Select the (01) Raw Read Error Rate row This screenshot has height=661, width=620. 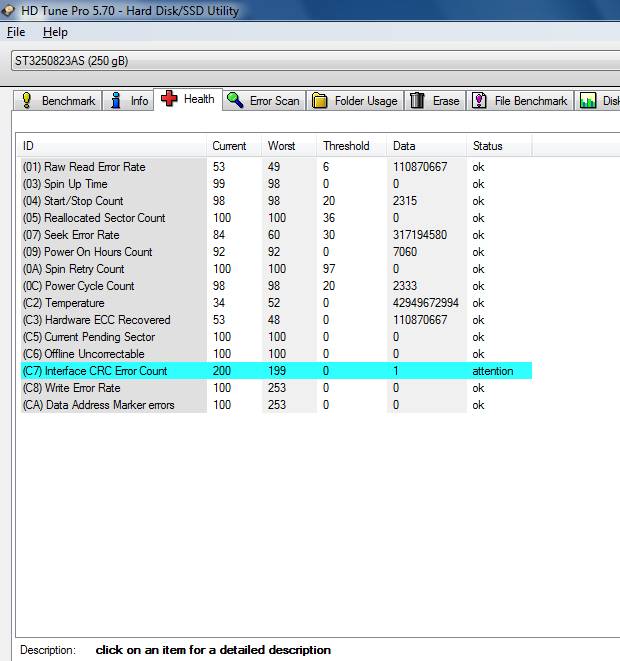276,167
